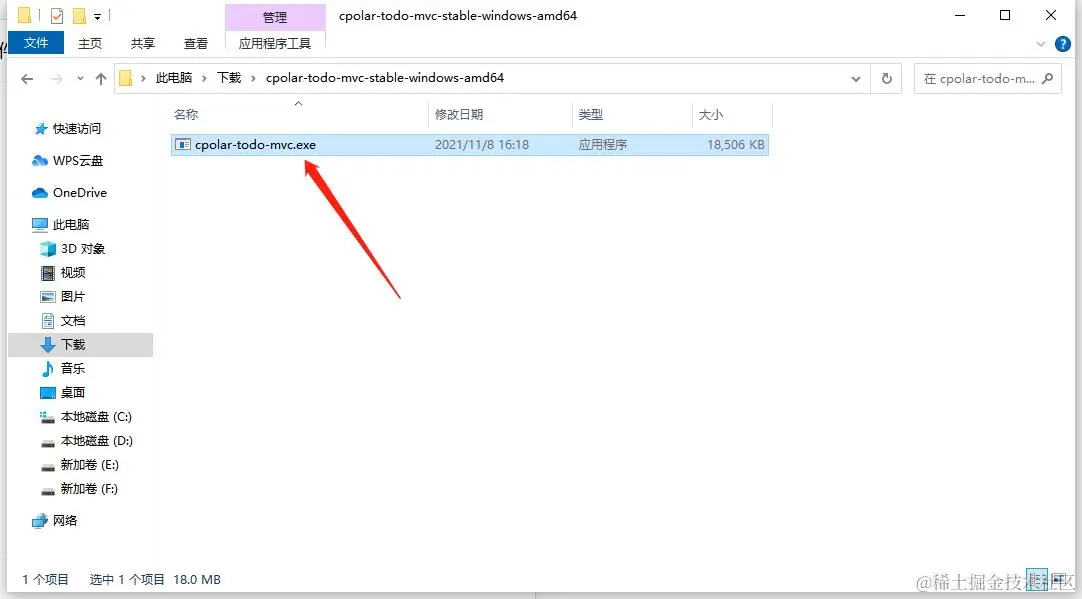Click the 快速访问 star icon

click(x=40, y=128)
